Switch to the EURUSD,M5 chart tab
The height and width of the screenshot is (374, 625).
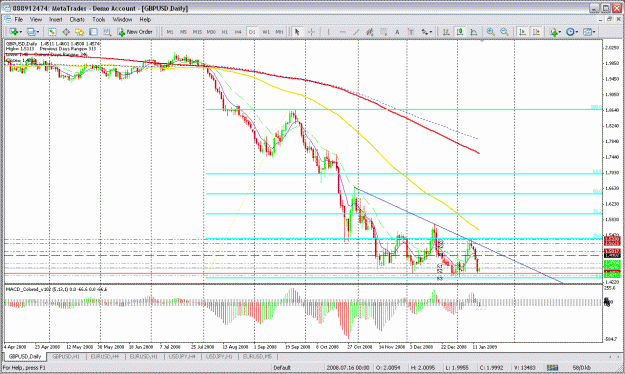click(257, 356)
